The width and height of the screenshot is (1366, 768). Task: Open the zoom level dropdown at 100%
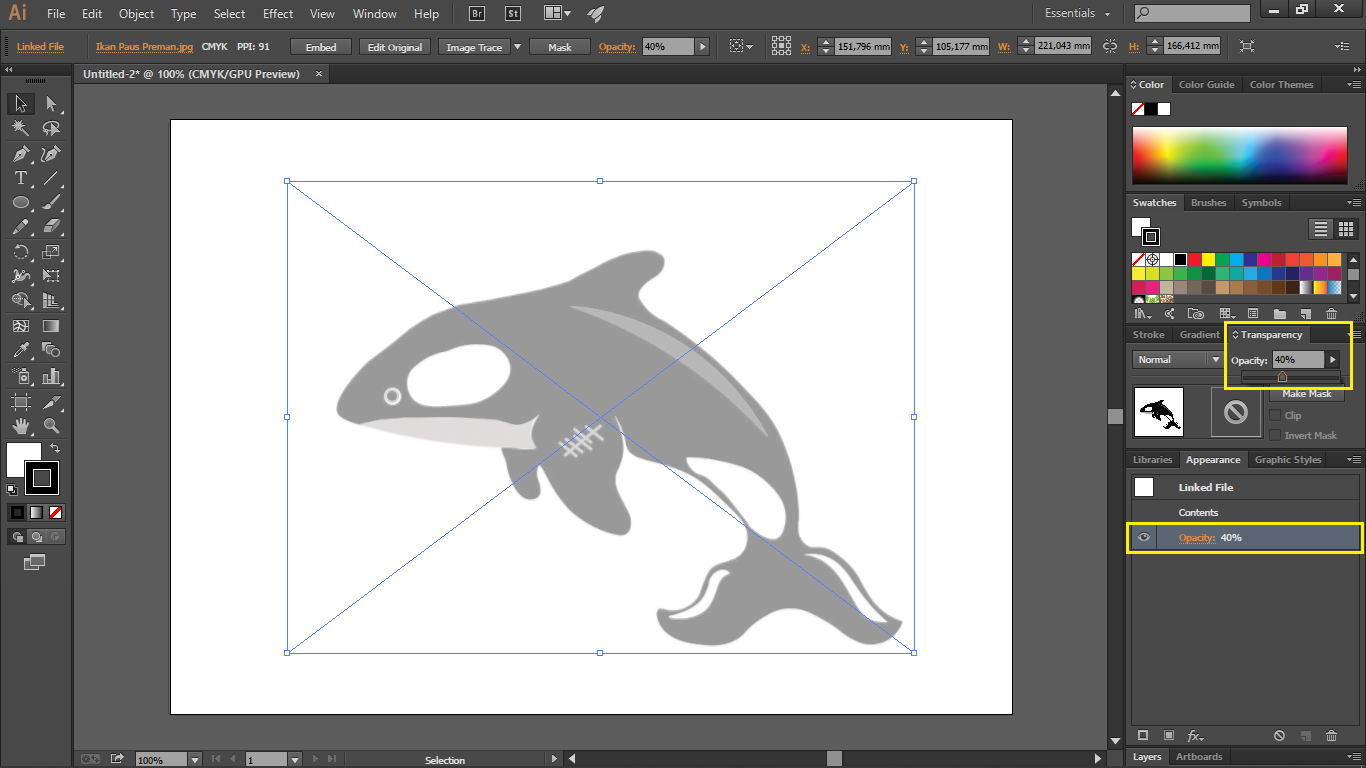(x=195, y=760)
